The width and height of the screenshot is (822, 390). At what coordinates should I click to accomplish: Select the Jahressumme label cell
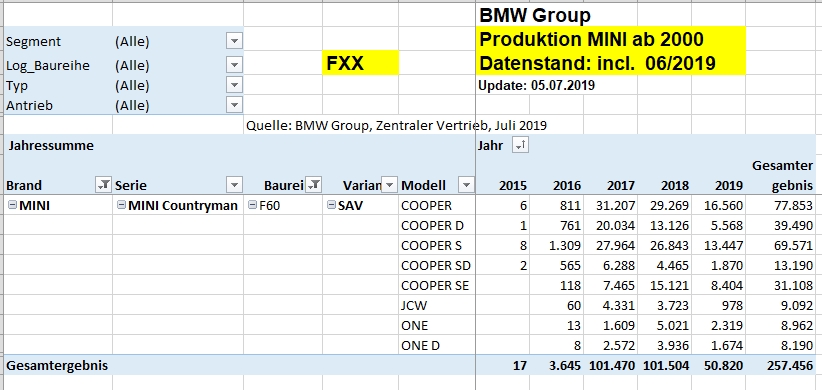pos(51,146)
